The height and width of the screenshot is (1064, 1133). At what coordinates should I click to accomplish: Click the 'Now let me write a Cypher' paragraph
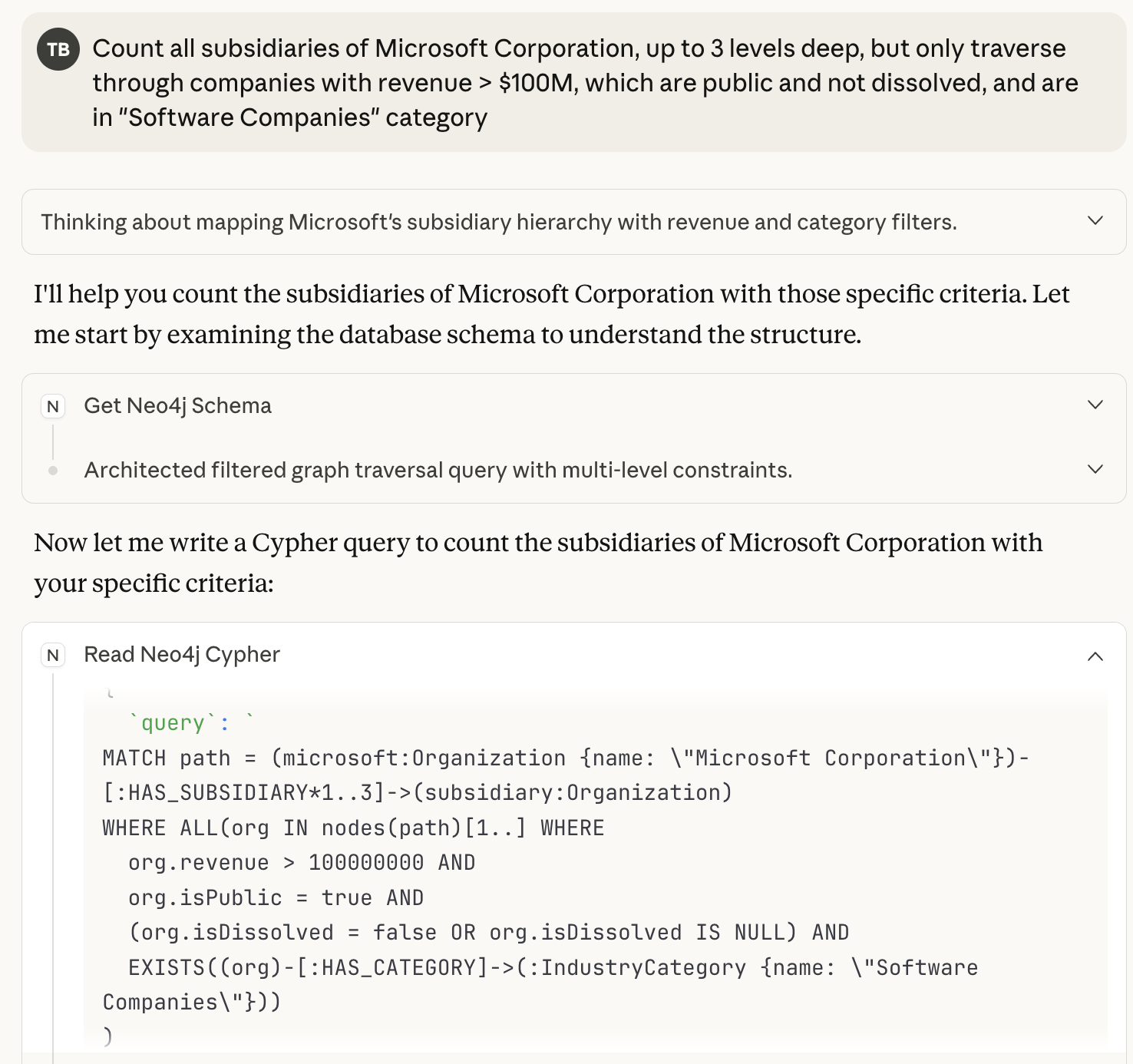tap(537, 563)
